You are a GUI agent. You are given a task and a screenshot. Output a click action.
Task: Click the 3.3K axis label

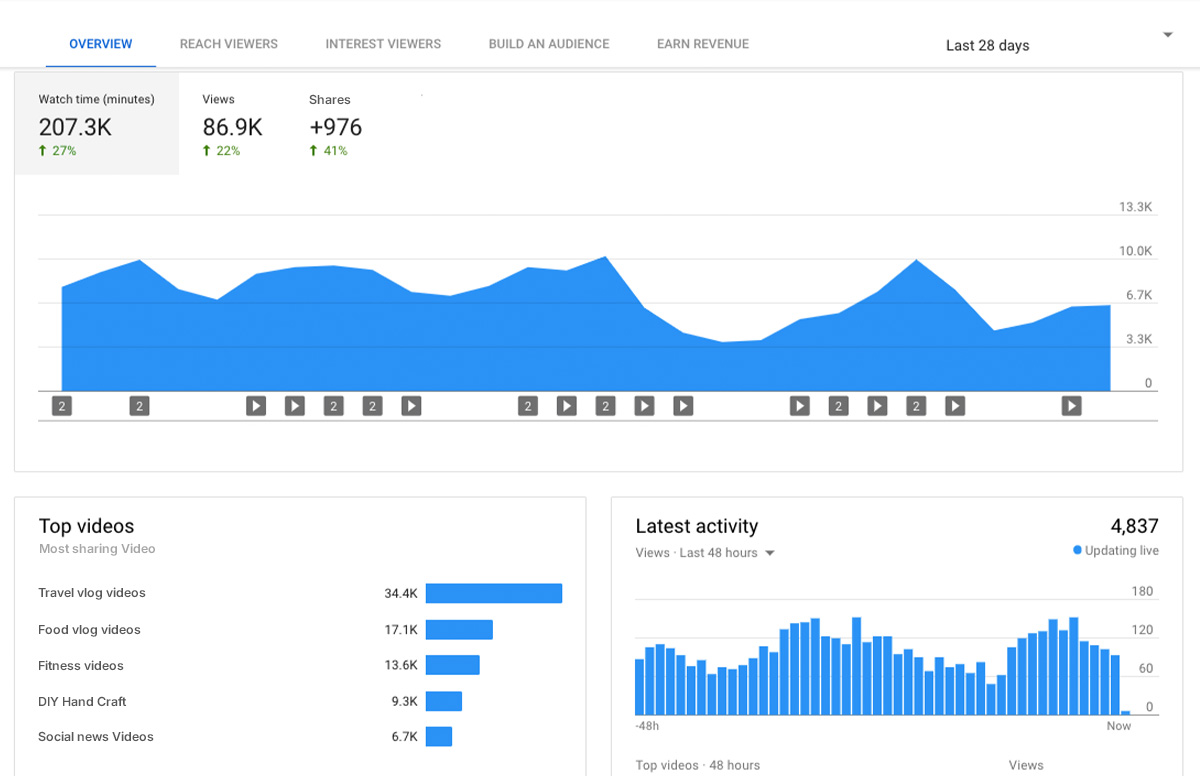pyautogui.click(x=1139, y=339)
